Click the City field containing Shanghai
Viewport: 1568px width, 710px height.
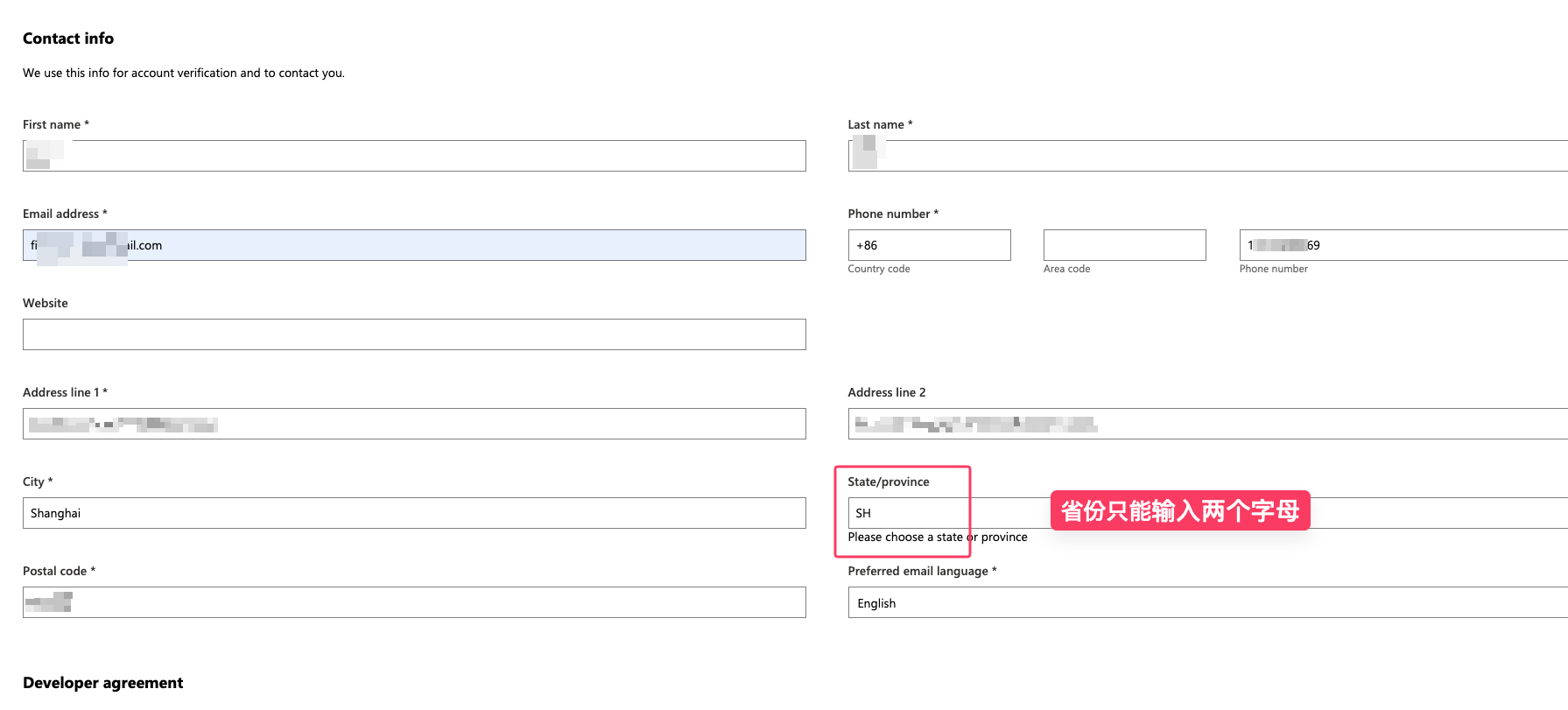click(x=413, y=513)
